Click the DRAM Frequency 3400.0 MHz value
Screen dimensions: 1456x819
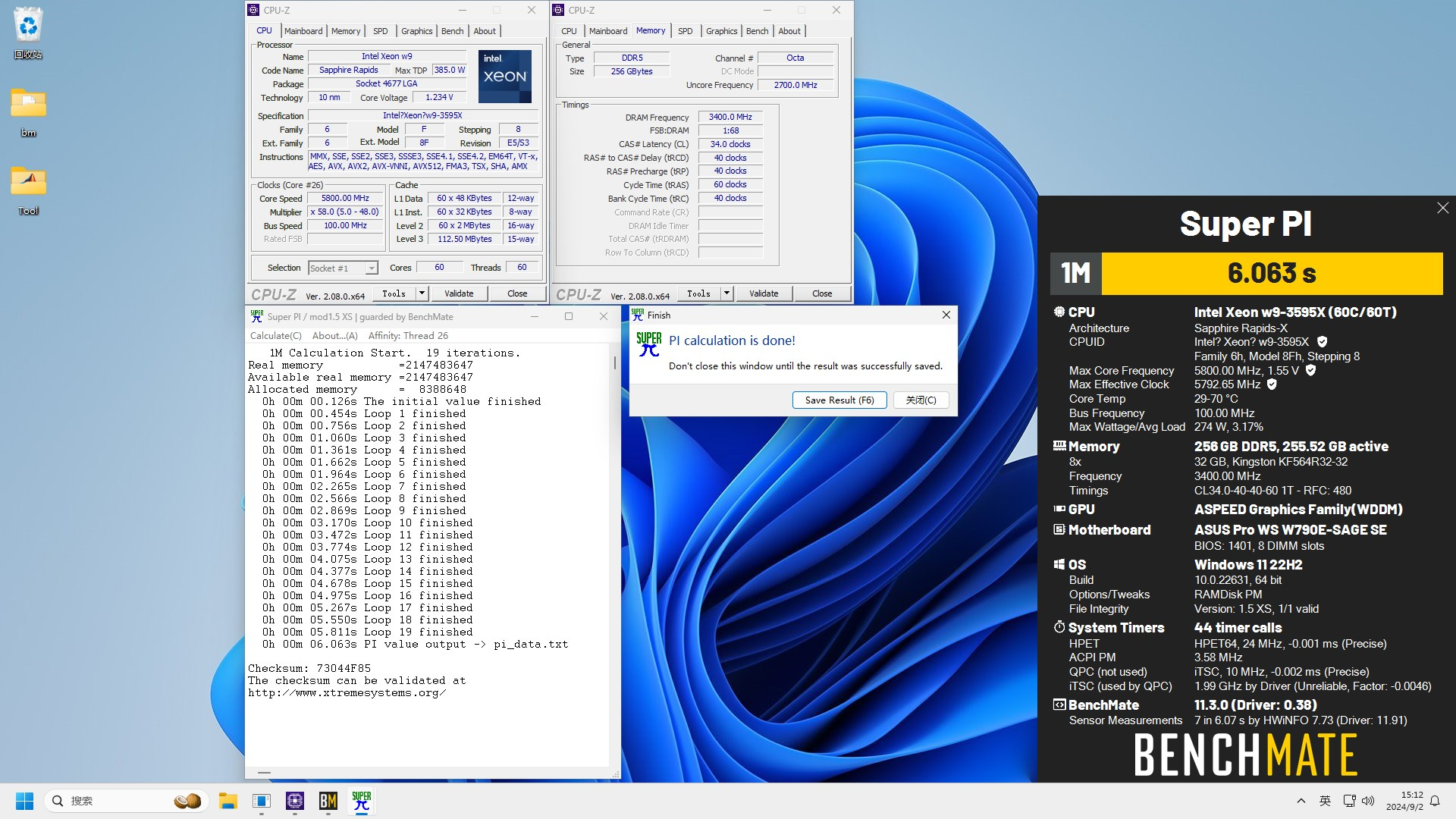[730, 118]
